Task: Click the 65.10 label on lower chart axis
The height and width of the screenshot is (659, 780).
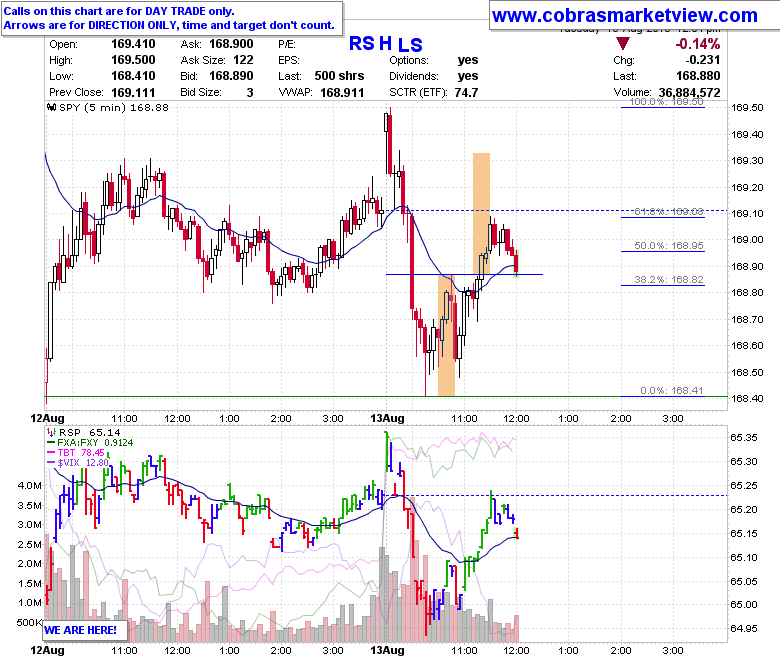Action: coord(744,558)
